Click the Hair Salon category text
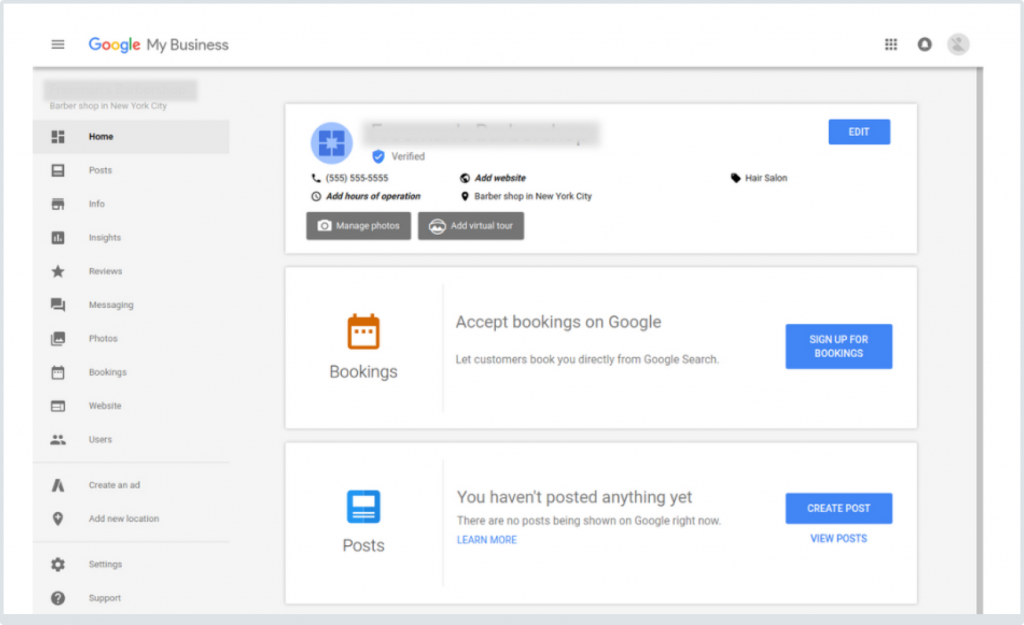Screen dimensions: 1024x625 [766, 178]
